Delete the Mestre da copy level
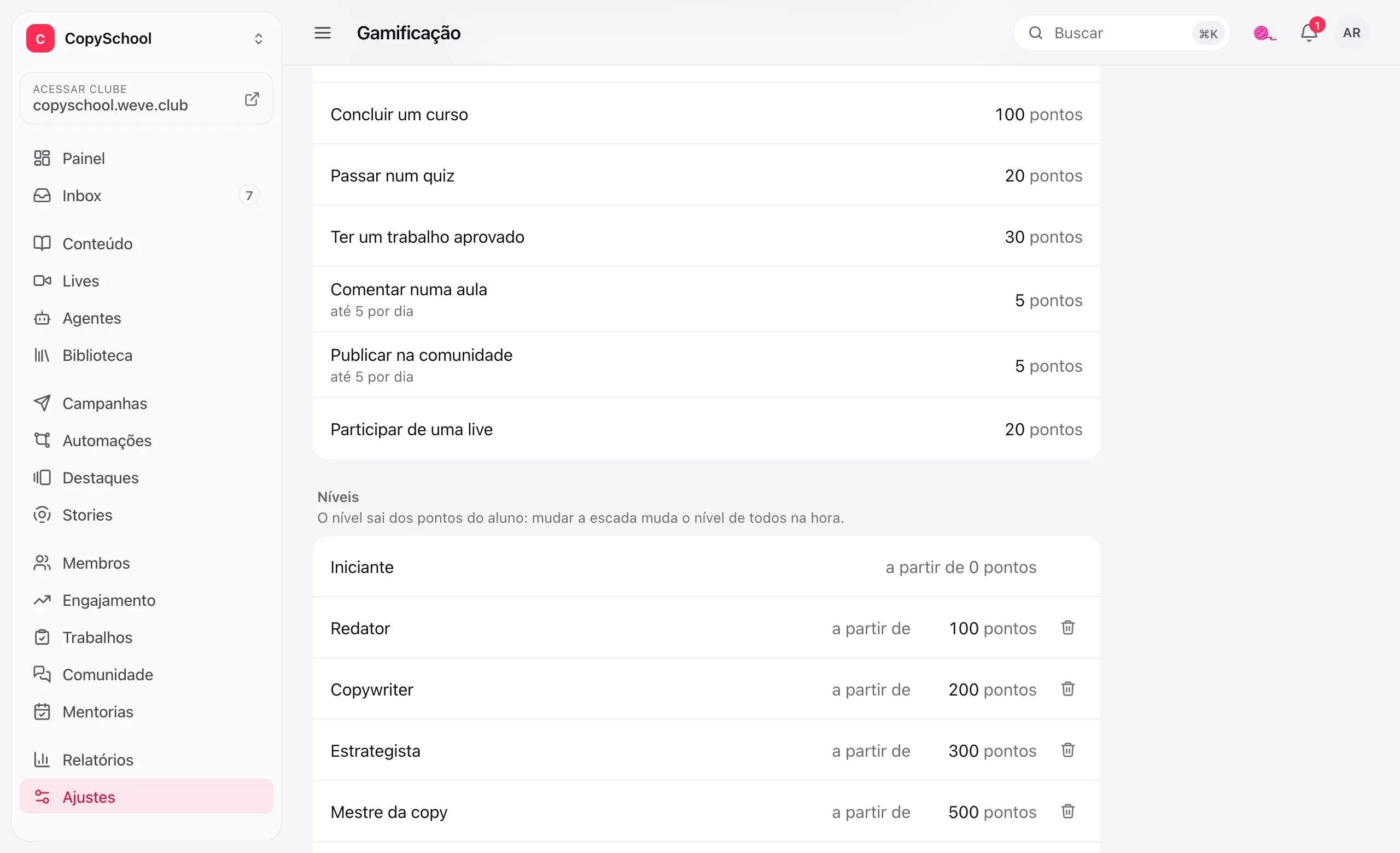Image resolution: width=1400 pixels, height=853 pixels. tap(1067, 811)
